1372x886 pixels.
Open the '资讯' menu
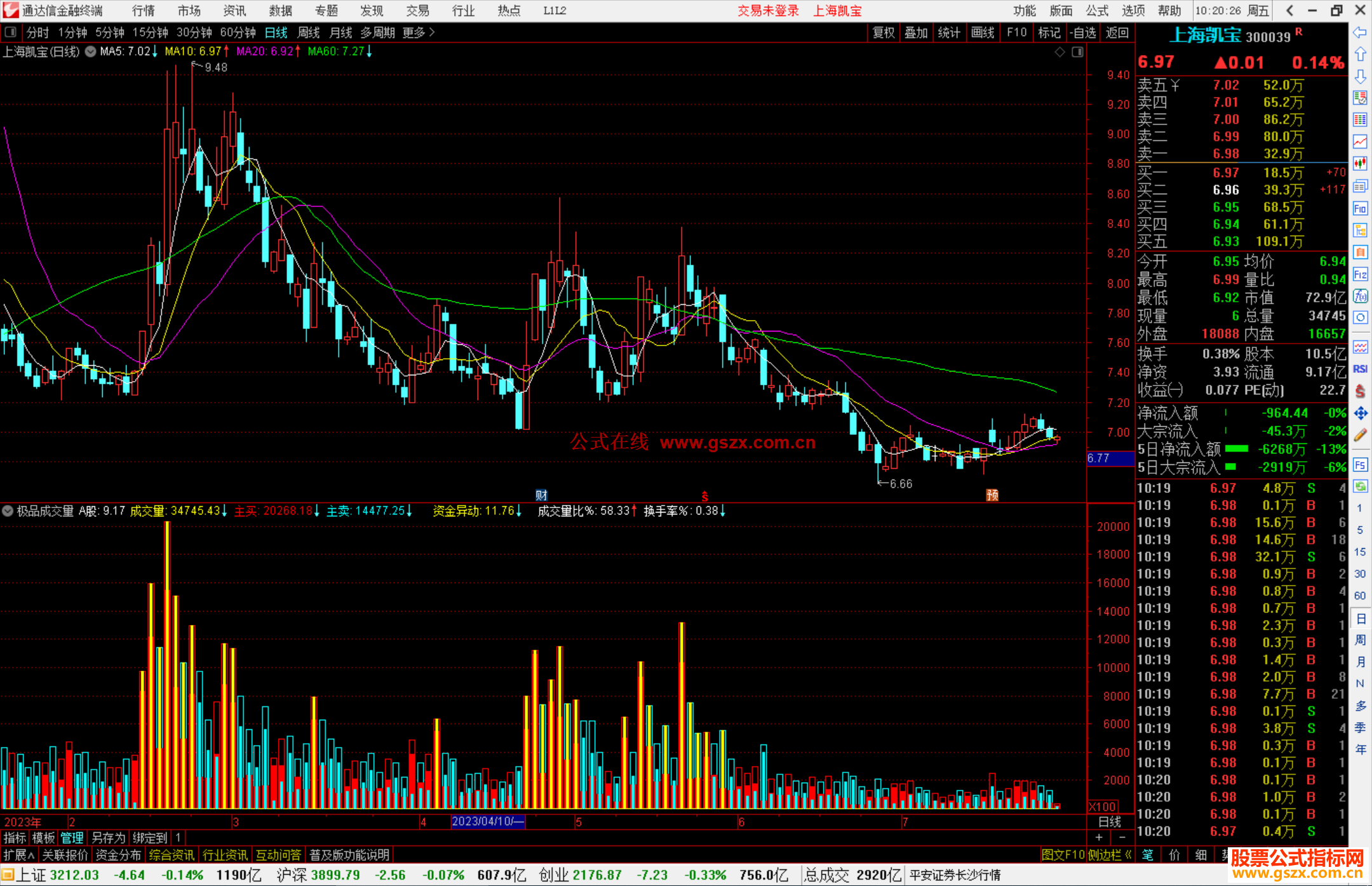[234, 11]
